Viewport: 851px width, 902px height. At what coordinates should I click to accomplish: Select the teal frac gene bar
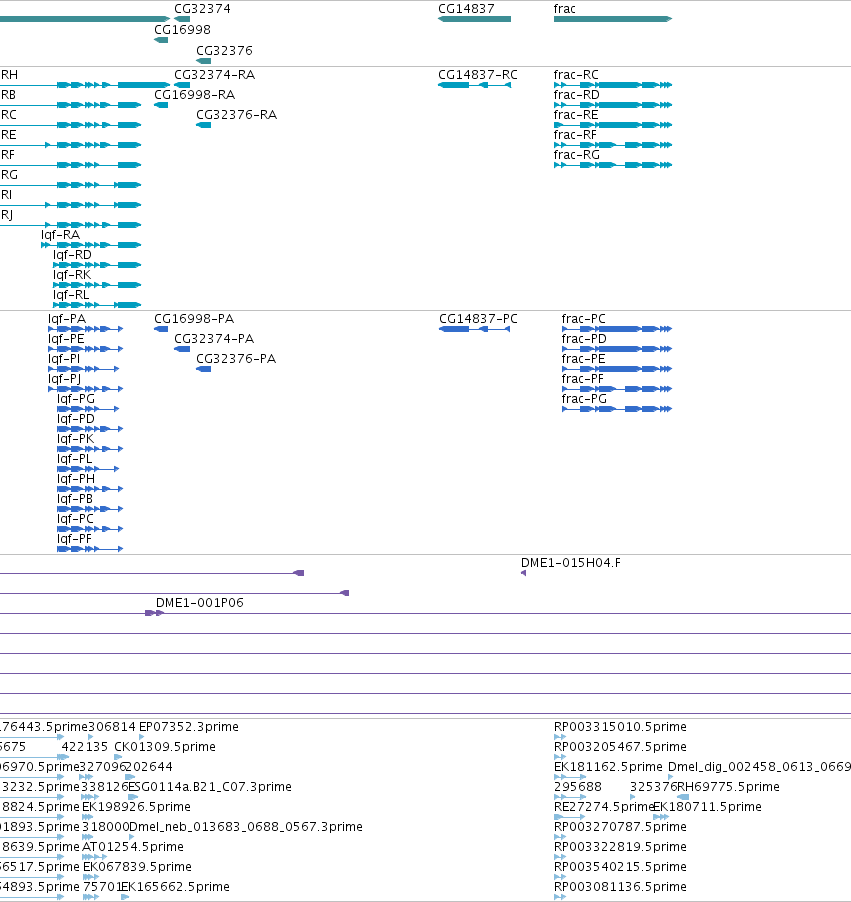pyautogui.click(x=613, y=19)
